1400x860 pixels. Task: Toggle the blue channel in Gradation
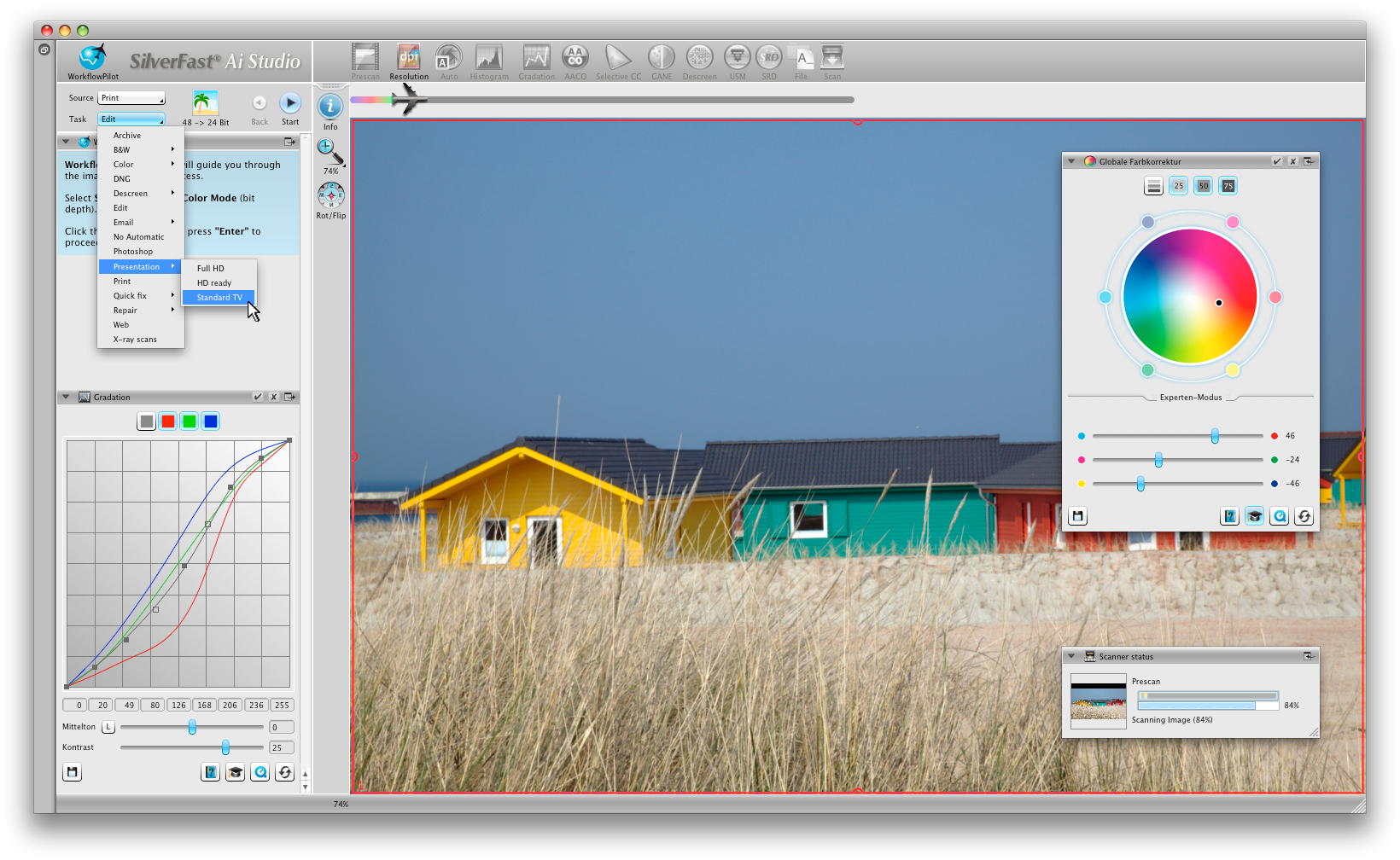211,421
